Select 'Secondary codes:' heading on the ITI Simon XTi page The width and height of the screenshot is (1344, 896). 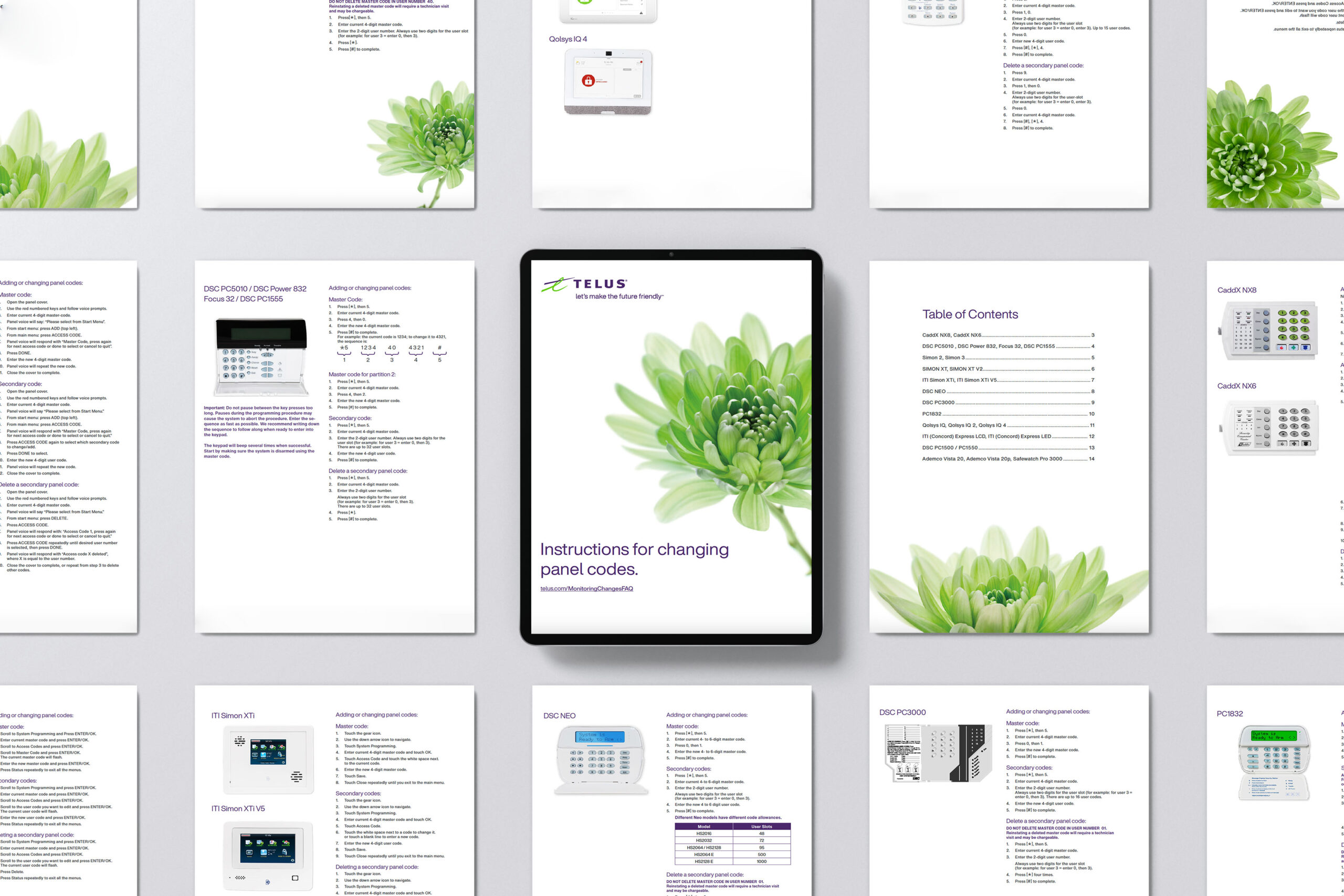[358, 794]
